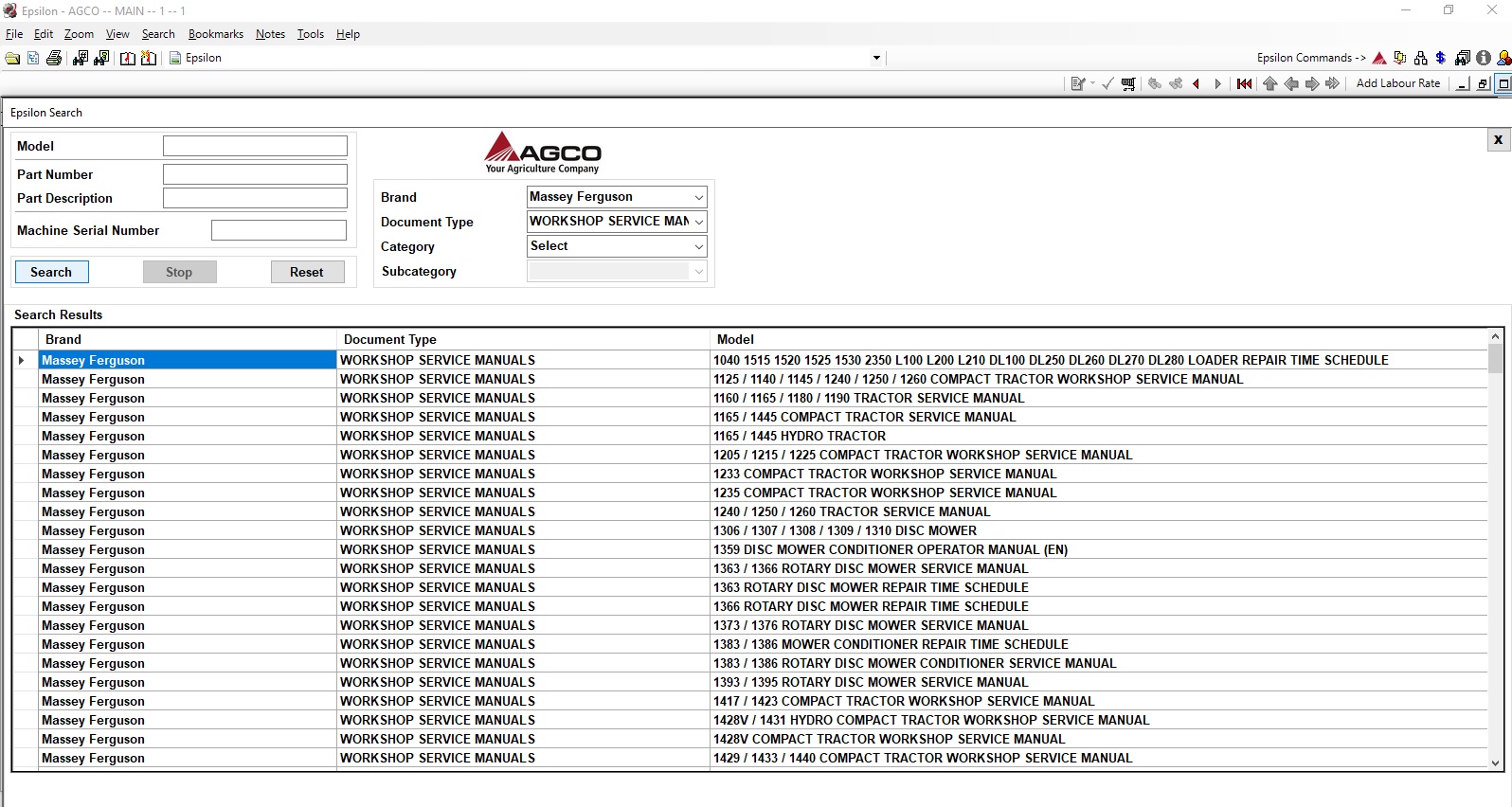The height and width of the screenshot is (807, 1512).
Task: Click the book icon with yellow star
Action: 149,58
